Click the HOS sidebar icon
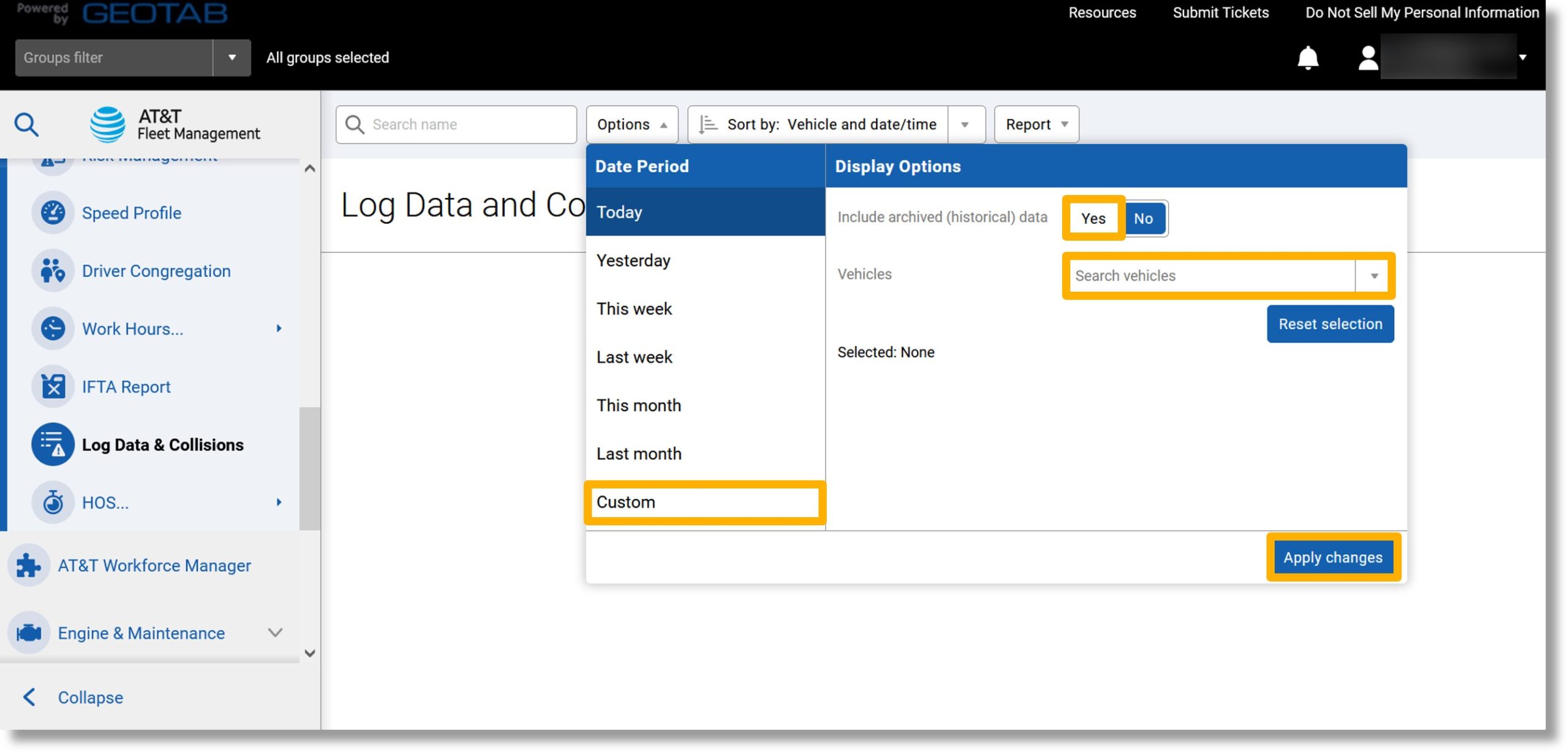 click(x=52, y=502)
